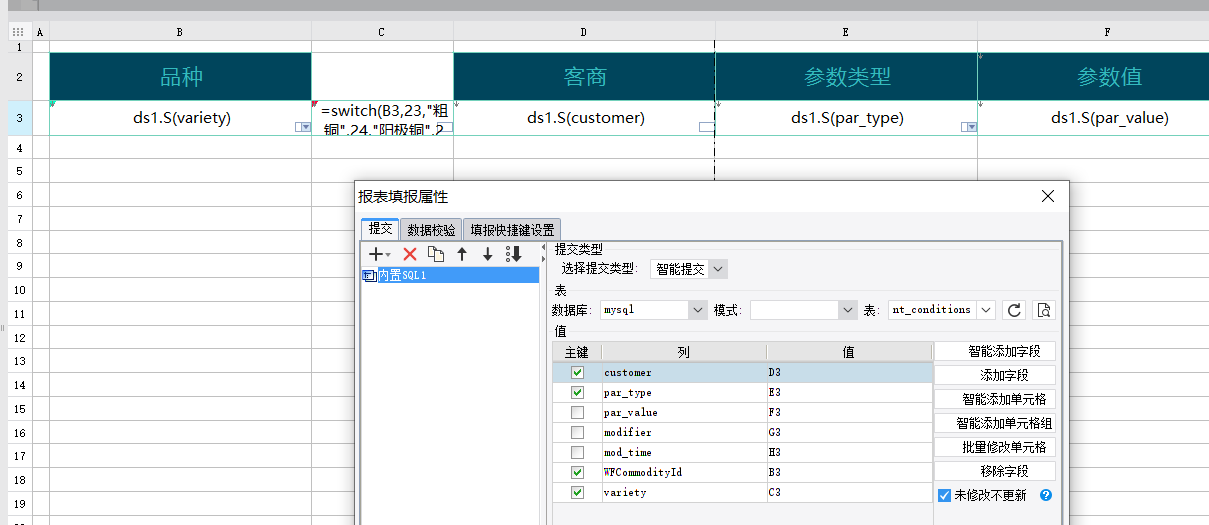The height and width of the screenshot is (525, 1209).
Task: Move submit item down with down arrow
Action: click(488, 254)
